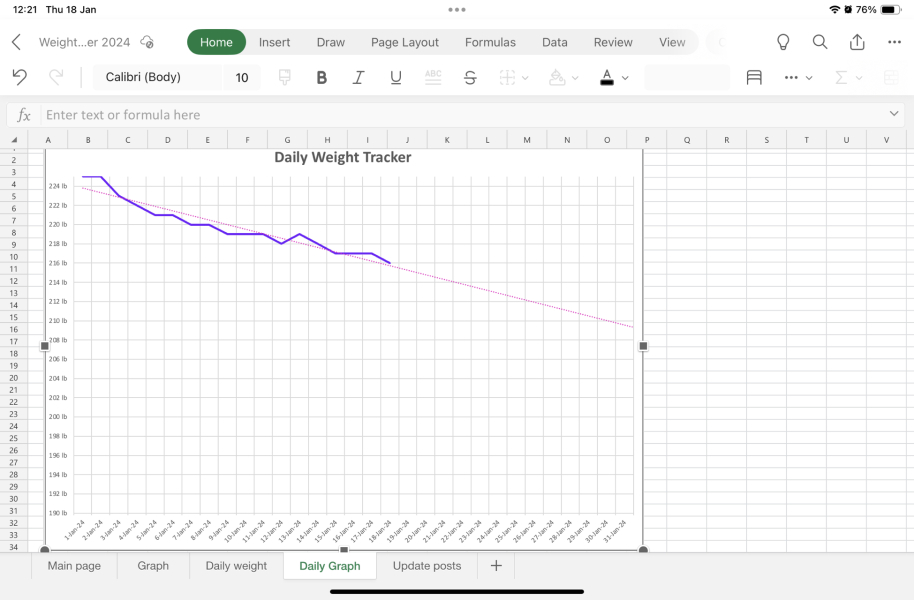This screenshot has width=914, height=600.
Task: Click the Redo icon
Action: pyautogui.click(x=58, y=76)
